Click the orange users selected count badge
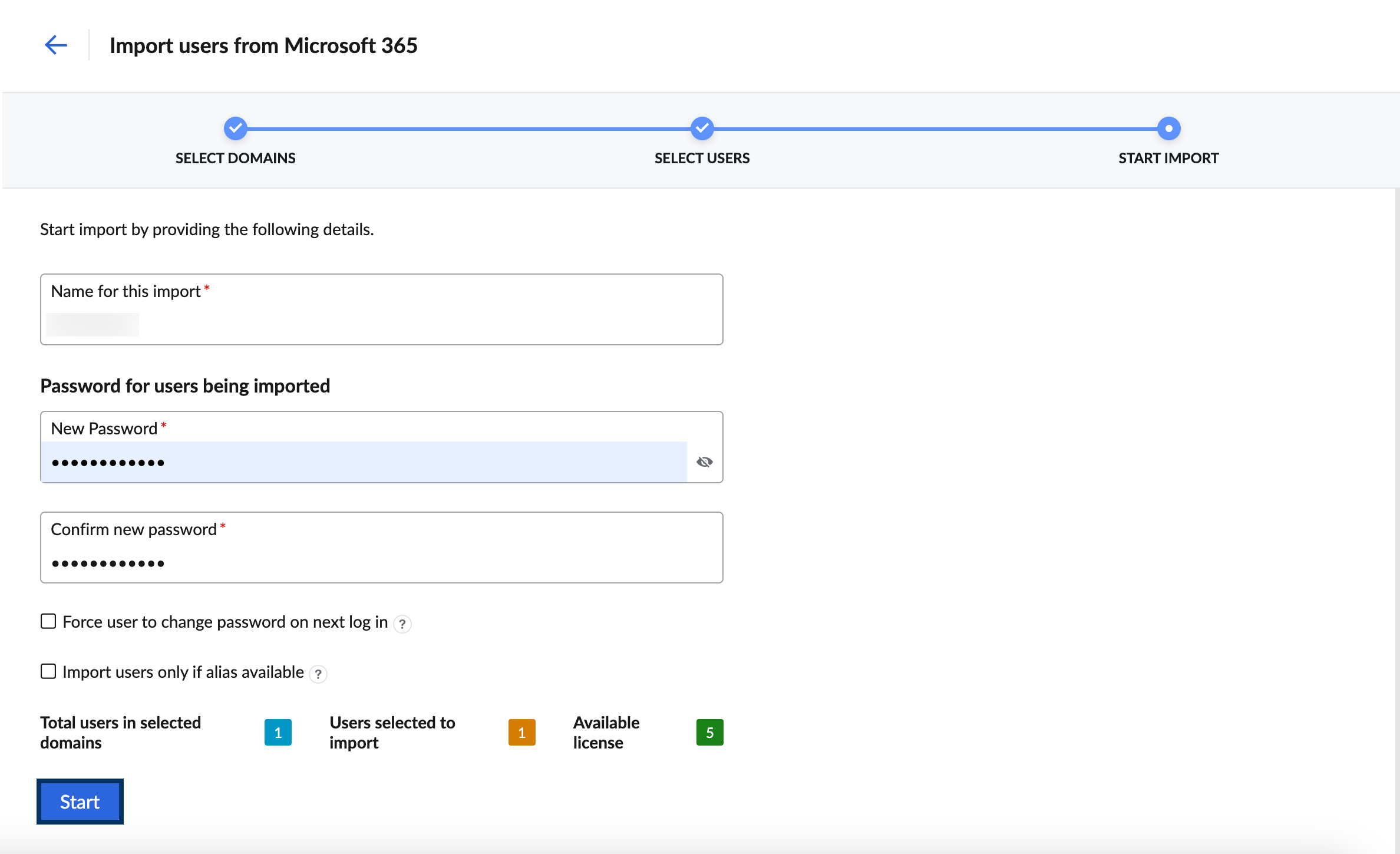Image resolution: width=1400 pixels, height=854 pixels. (522, 733)
